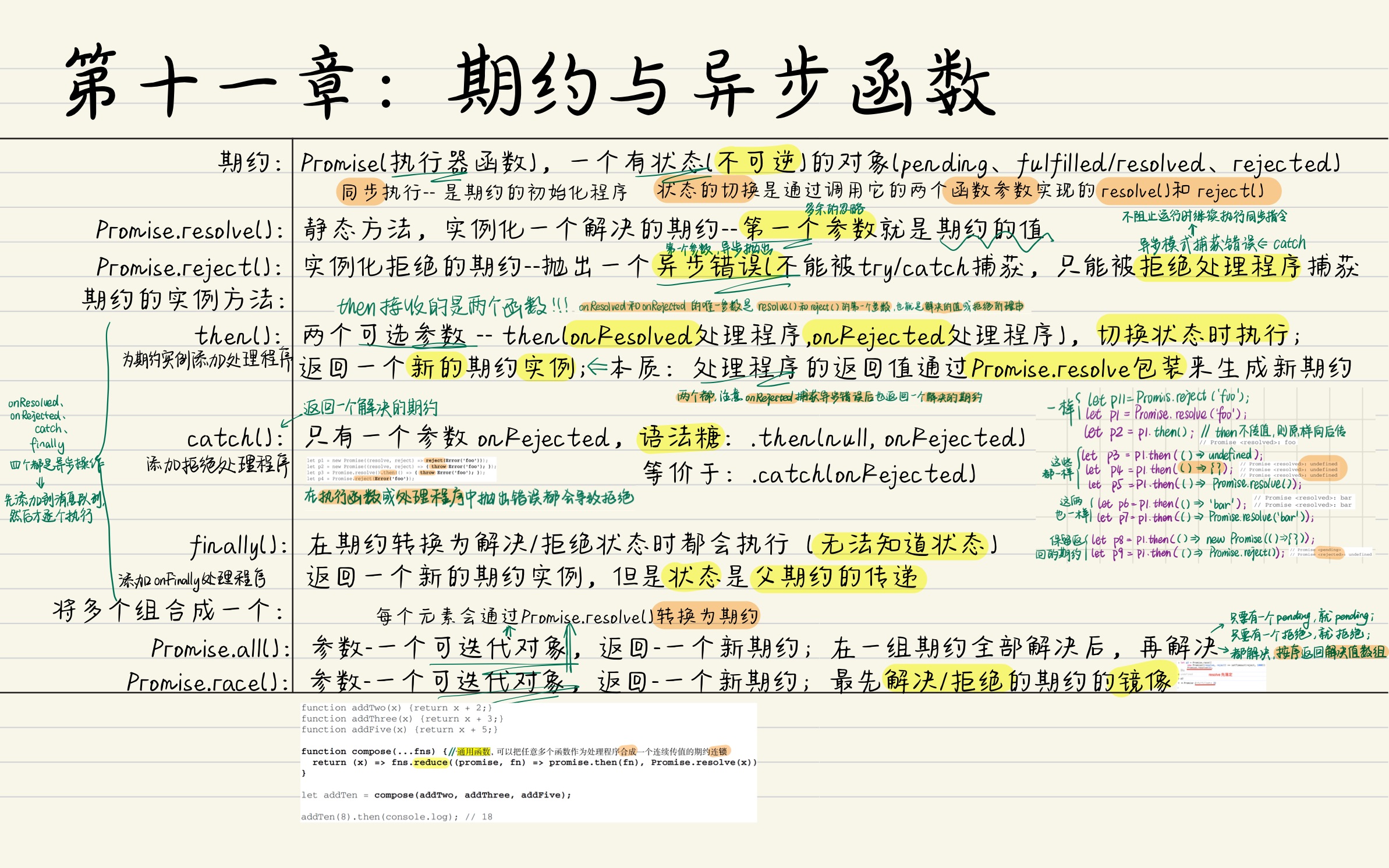Click the small green note 多余的忽略
This screenshot has width=1389, height=868.
click(835, 208)
